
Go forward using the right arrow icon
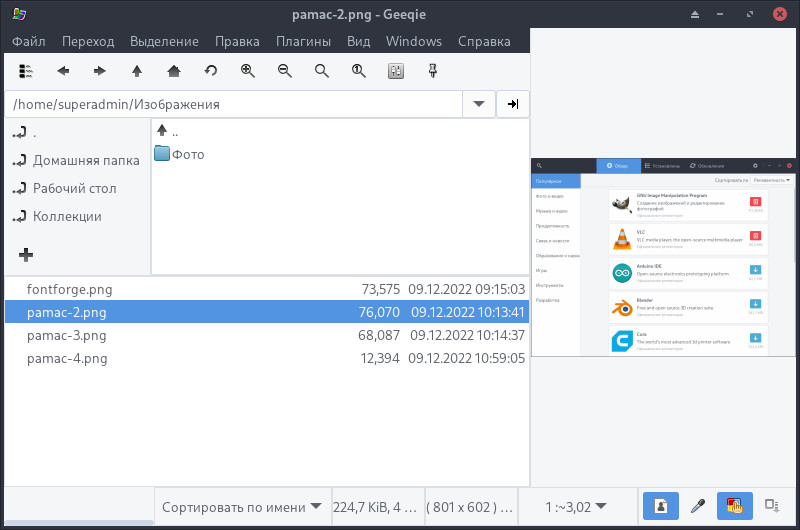click(100, 71)
